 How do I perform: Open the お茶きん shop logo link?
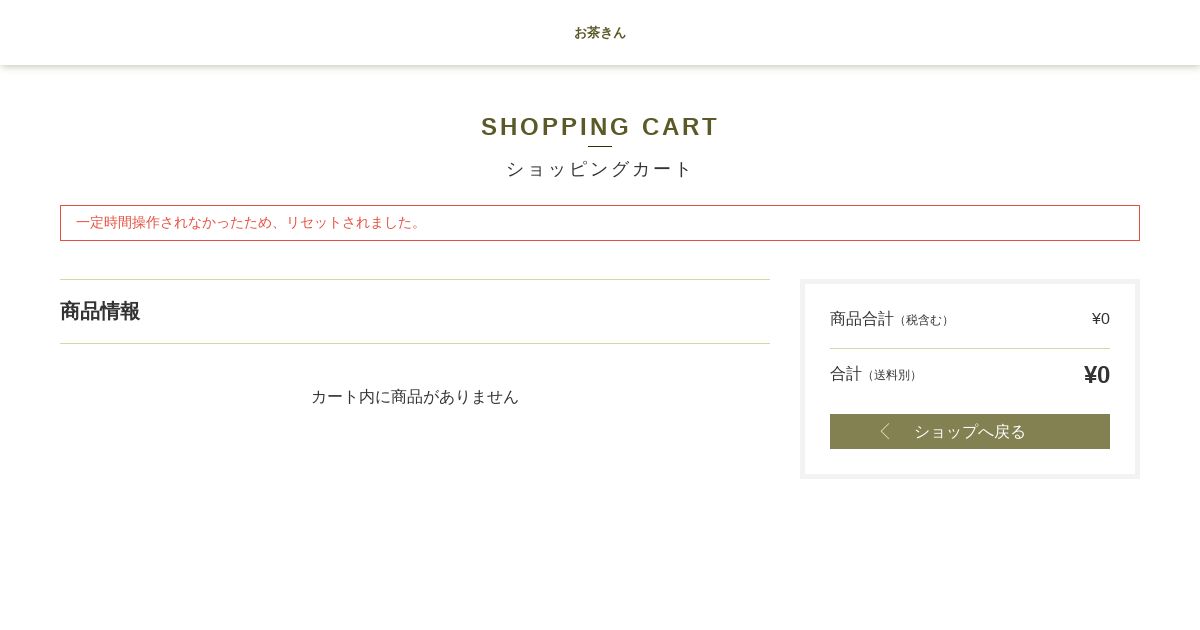600,33
